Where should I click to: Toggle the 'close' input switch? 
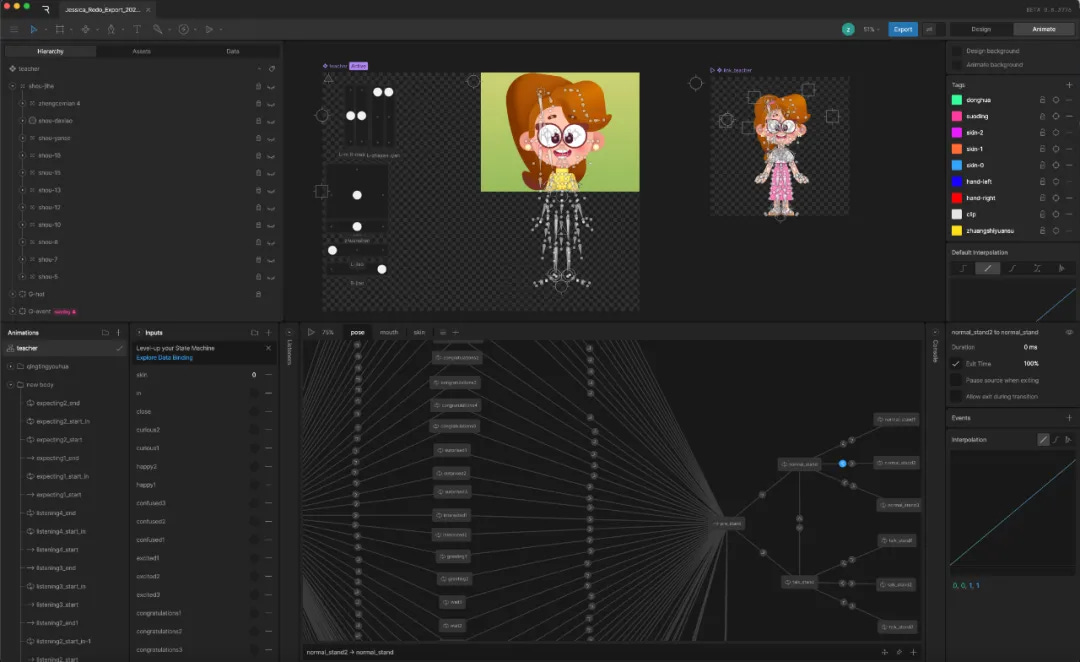point(254,411)
